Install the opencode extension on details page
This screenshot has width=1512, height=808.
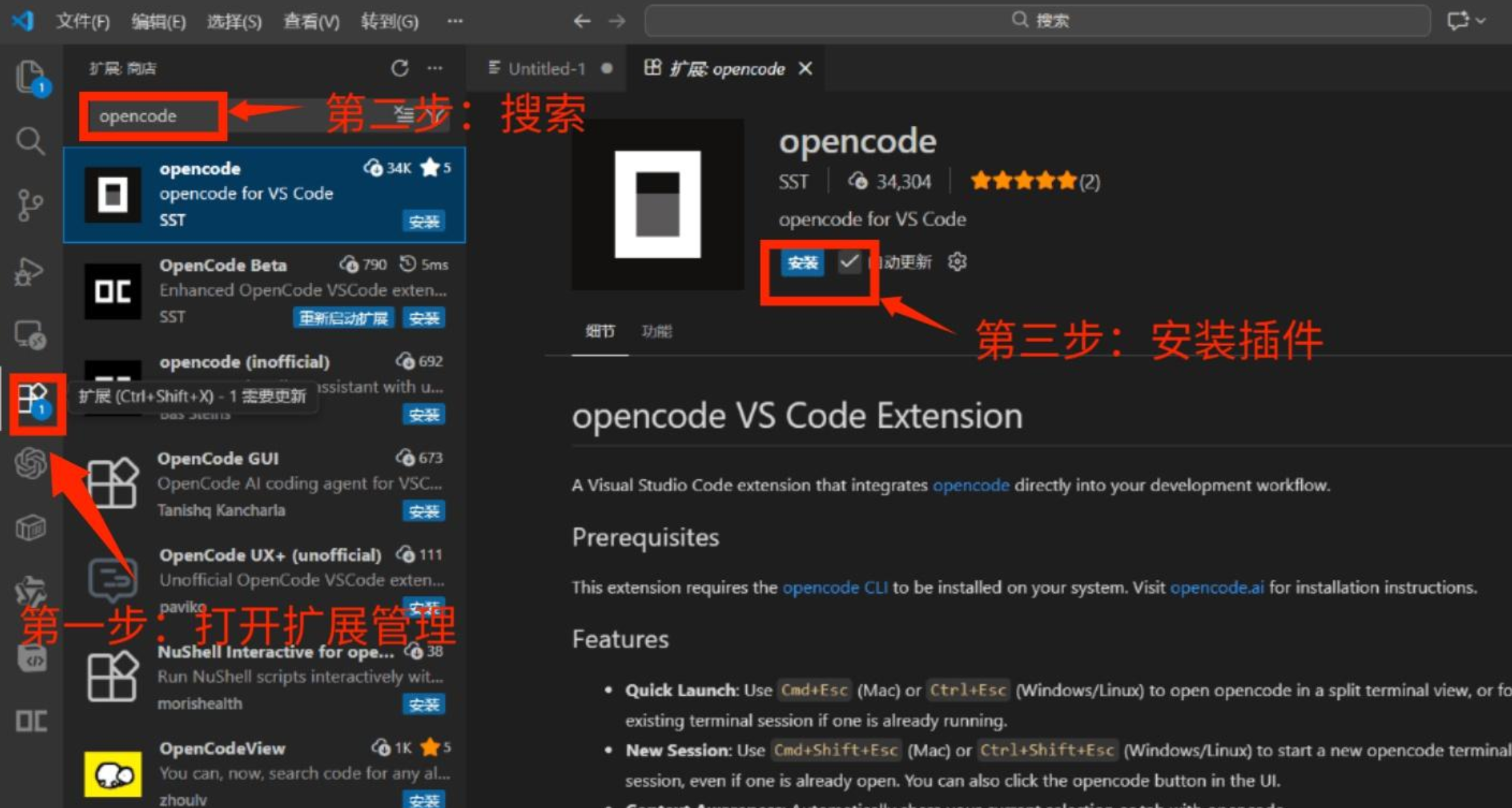coord(803,263)
